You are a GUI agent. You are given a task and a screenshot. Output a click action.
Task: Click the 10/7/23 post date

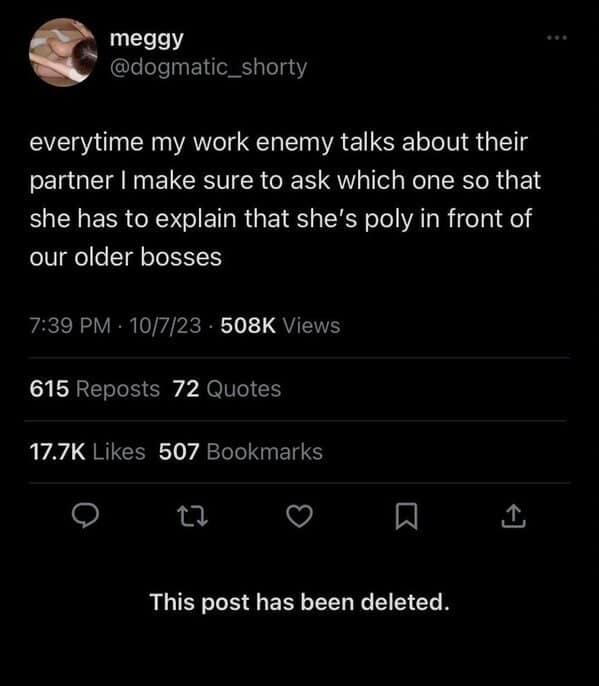coord(165,326)
